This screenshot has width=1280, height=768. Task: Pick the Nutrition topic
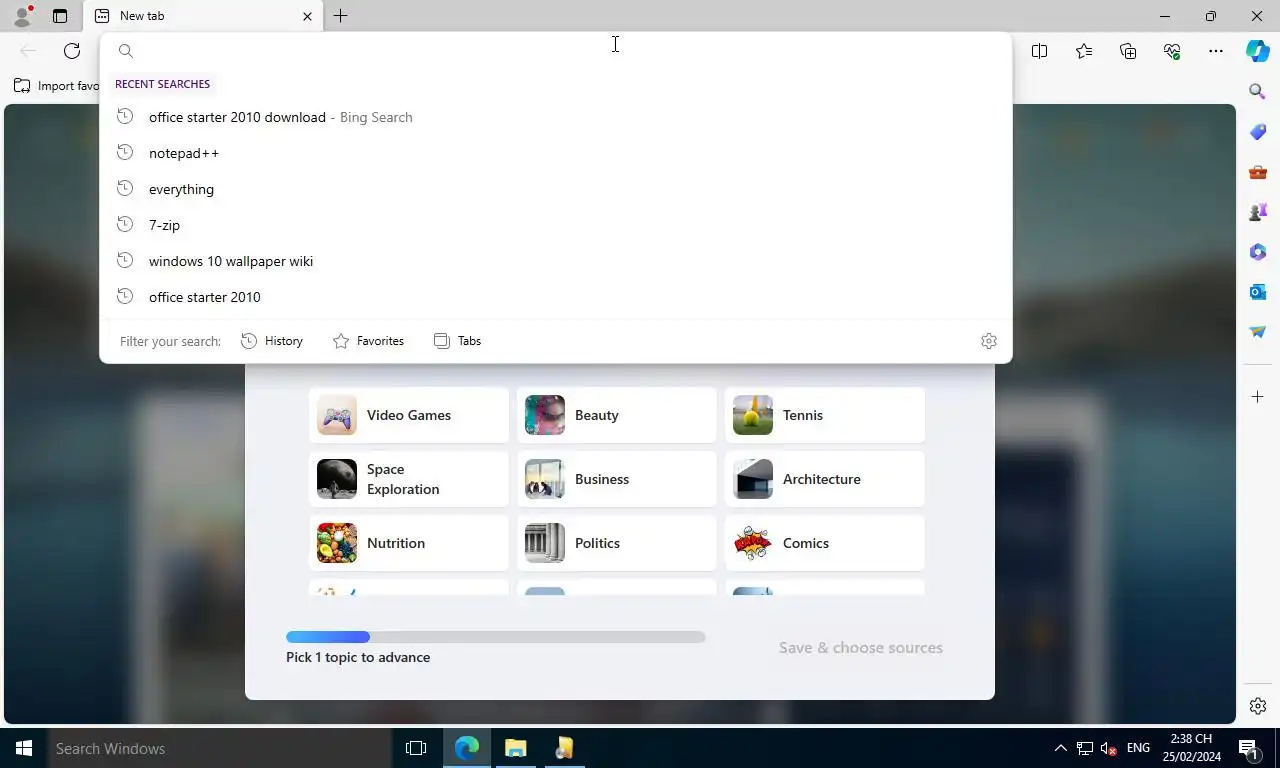tap(409, 543)
